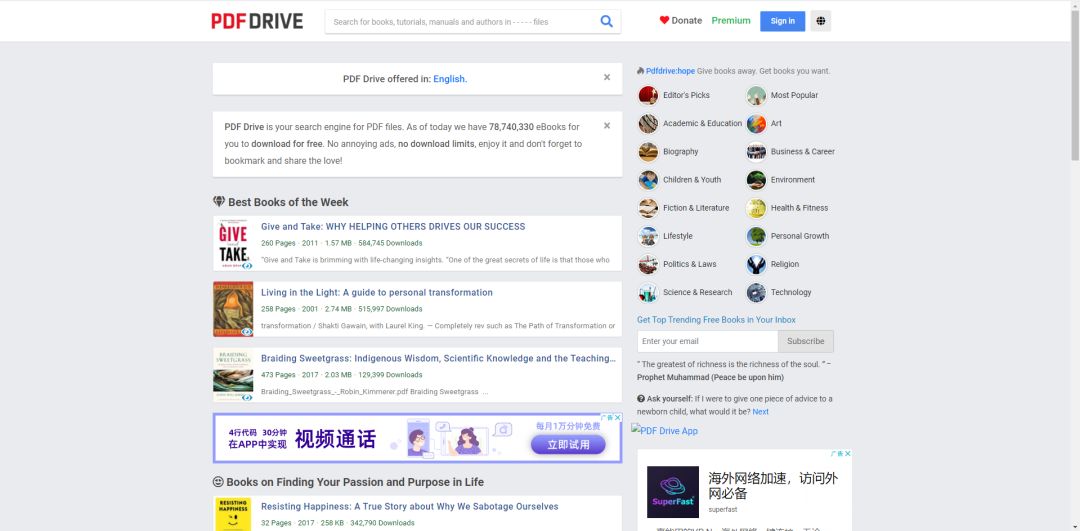Click the search magnifier icon
The height and width of the screenshot is (531, 1080).
pos(606,21)
